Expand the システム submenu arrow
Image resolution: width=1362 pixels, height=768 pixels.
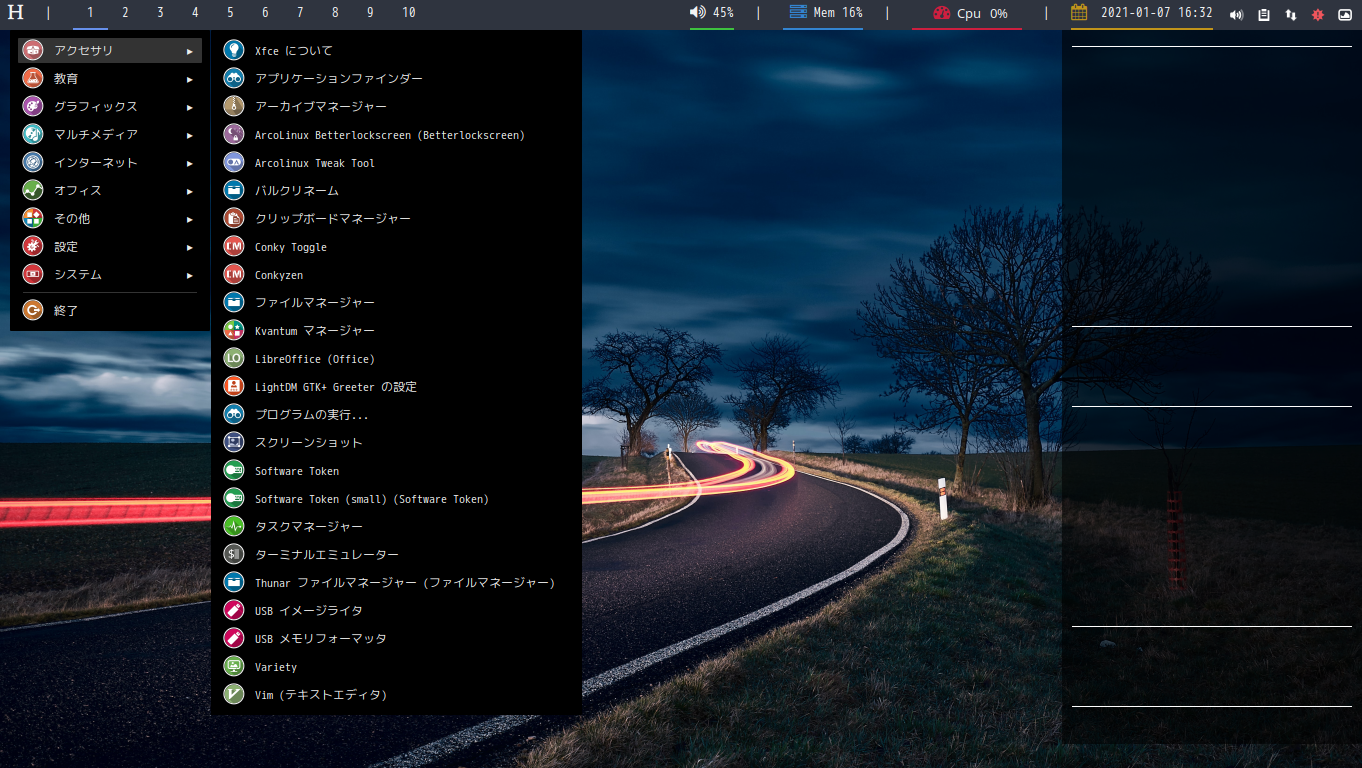coord(190,275)
